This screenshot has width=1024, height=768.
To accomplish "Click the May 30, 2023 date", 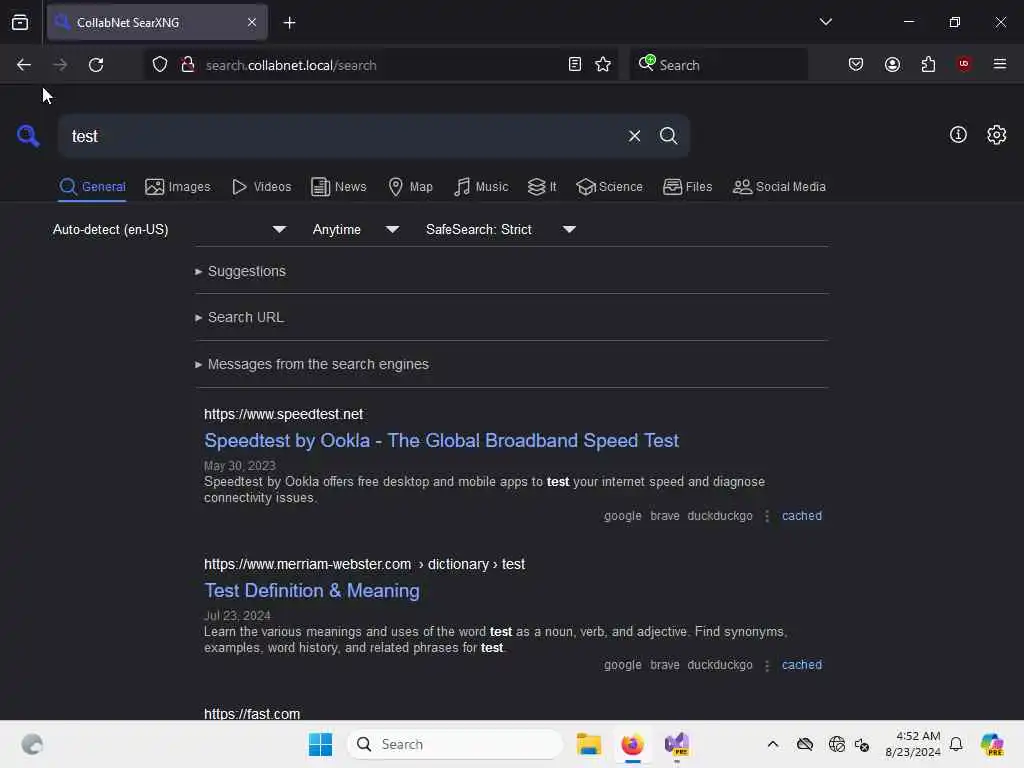I will coord(240,466).
